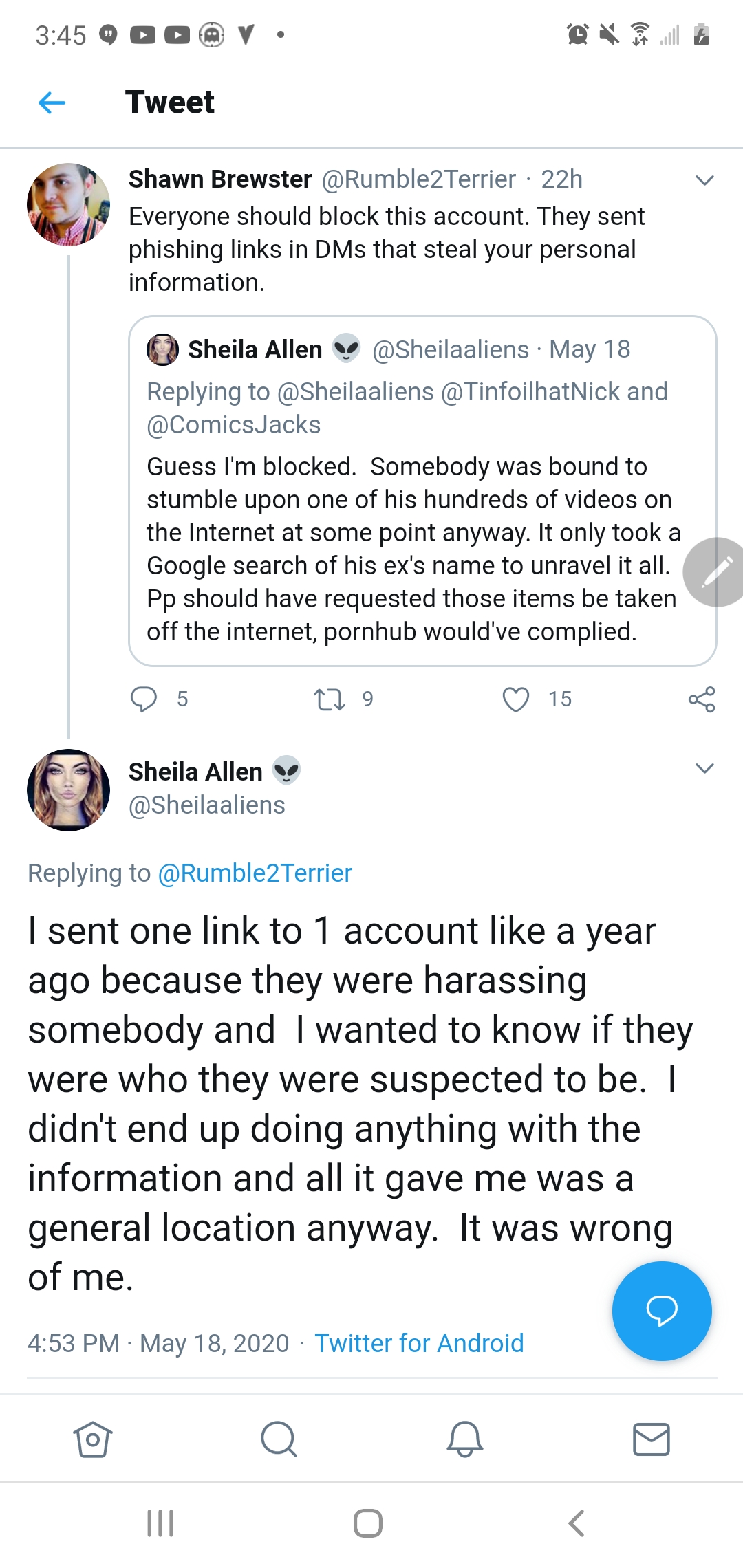Screen dimensions: 743x1568
Task: Tap the blue floating reply button
Action: [662, 1311]
